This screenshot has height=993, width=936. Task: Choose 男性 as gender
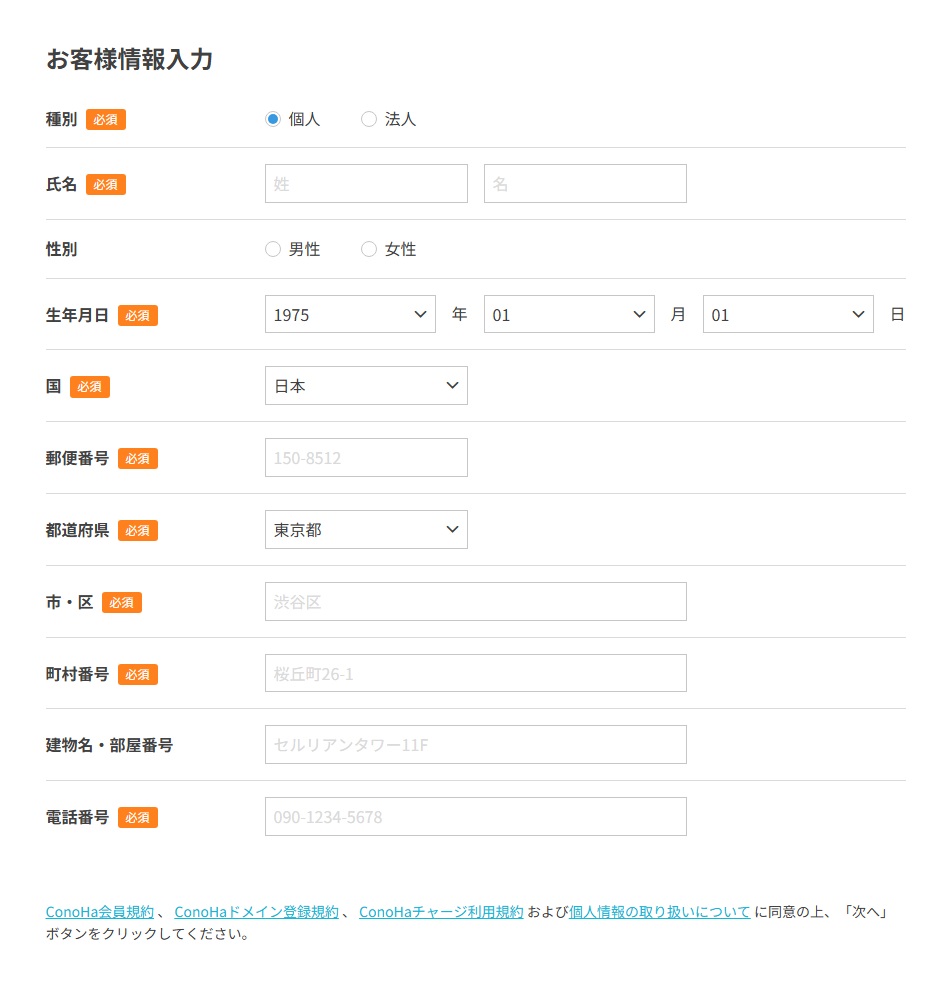pyautogui.click(x=273, y=250)
